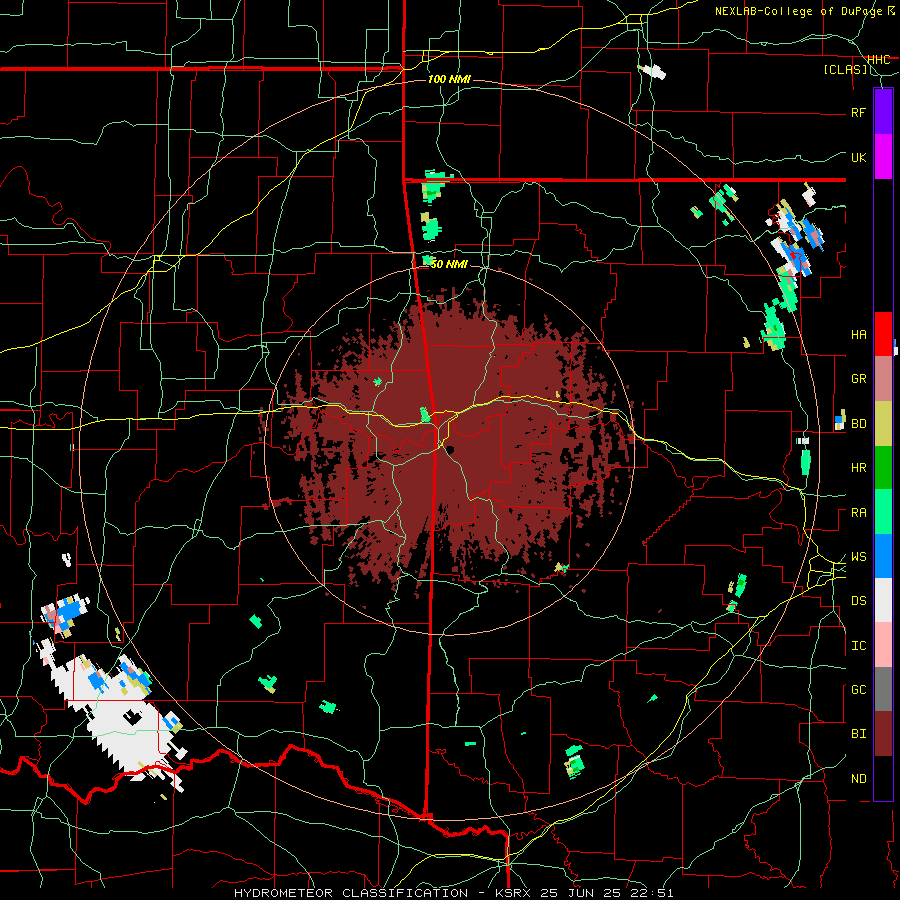Viewport: 900px width, 900px height.
Task: Click the small rain echo at radar center
Action: point(425,414)
